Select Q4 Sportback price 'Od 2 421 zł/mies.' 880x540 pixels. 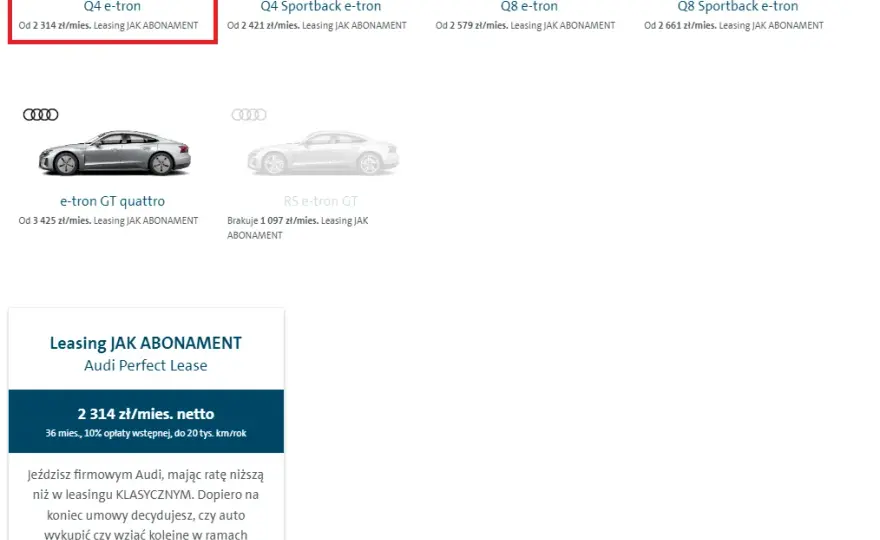point(263,25)
